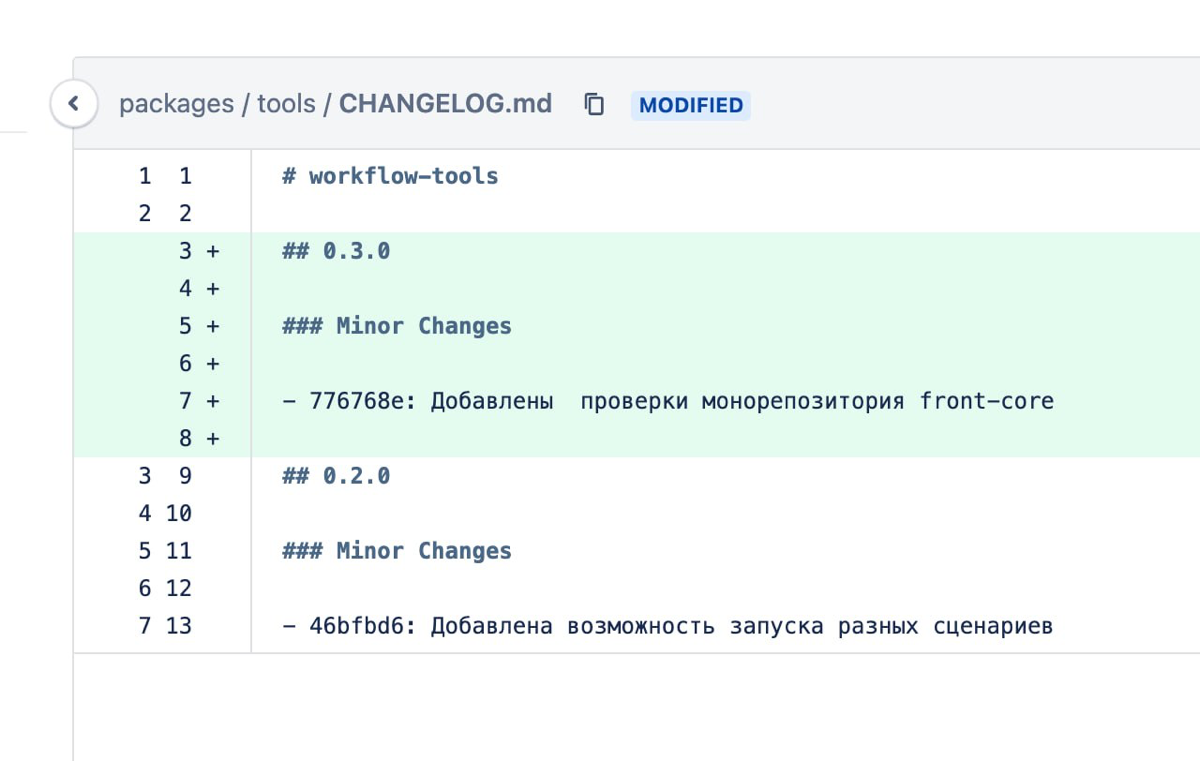Select the unchanged line '## 0.2.0'
Viewport: 1200px width, 761px height.
tap(334, 475)
